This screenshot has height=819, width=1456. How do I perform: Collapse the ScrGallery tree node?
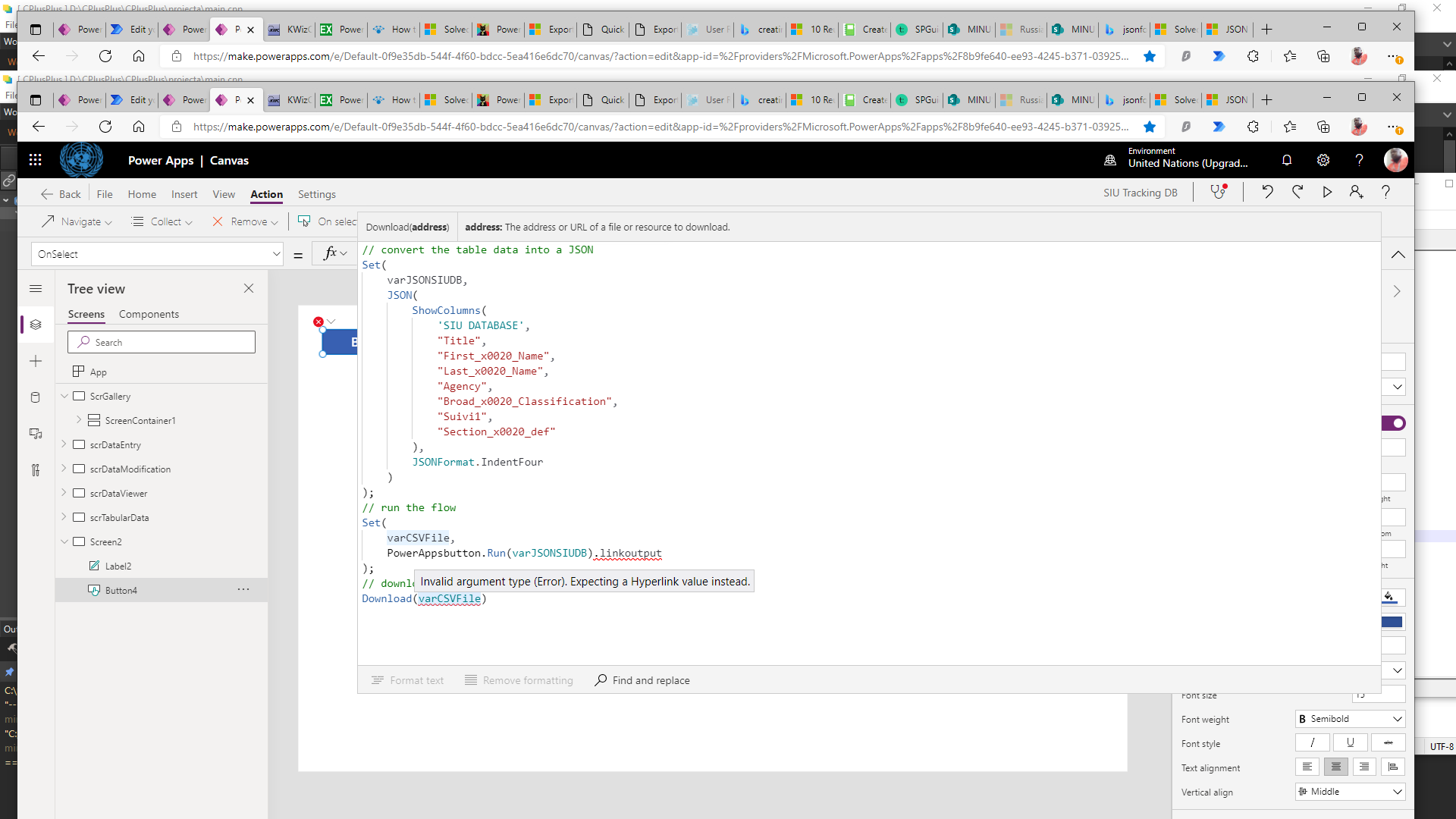[x=64, y=396]
